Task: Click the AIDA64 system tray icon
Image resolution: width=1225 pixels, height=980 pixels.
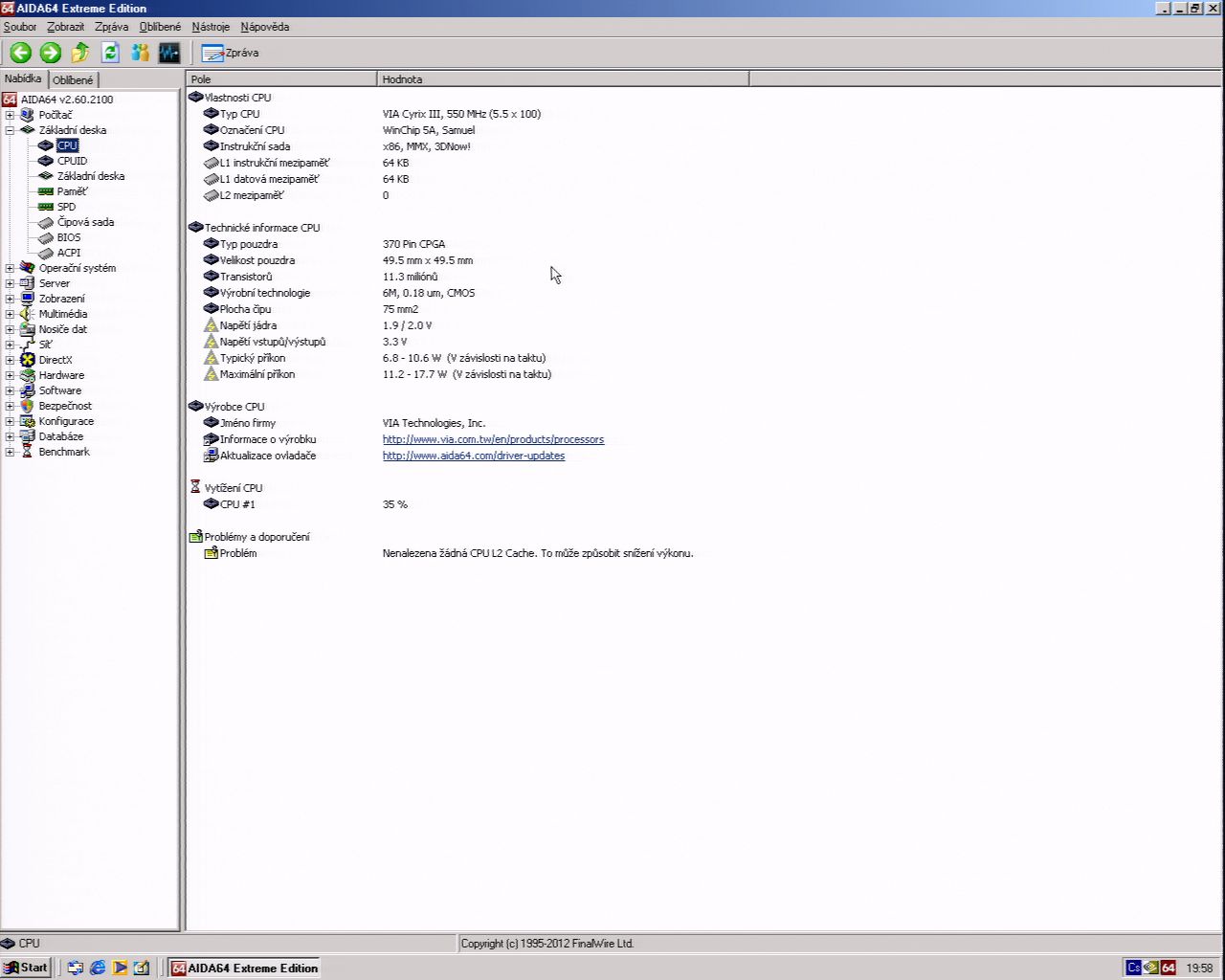Action: (x=1169, y=968)
